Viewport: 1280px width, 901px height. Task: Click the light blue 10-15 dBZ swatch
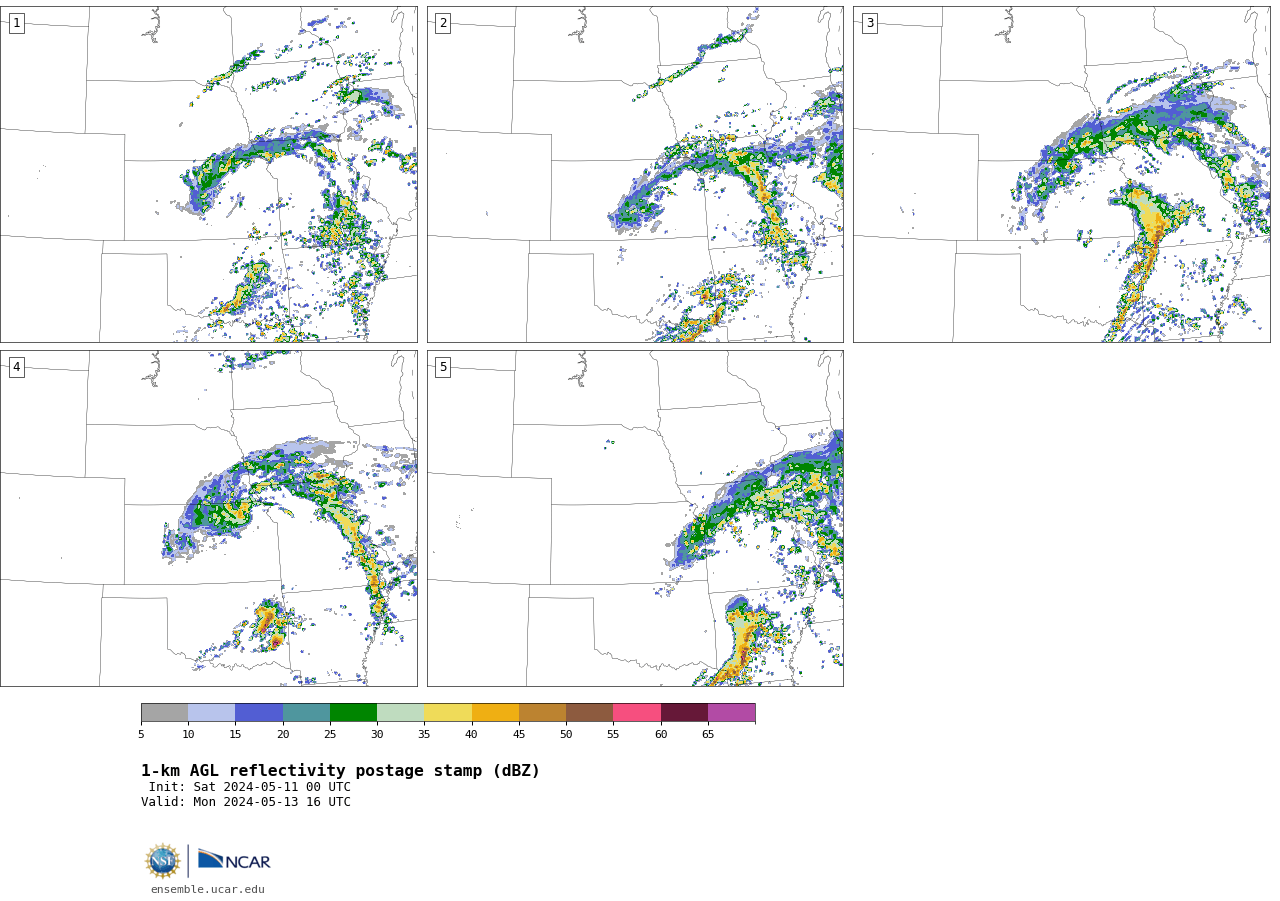(x=211, y=712)
